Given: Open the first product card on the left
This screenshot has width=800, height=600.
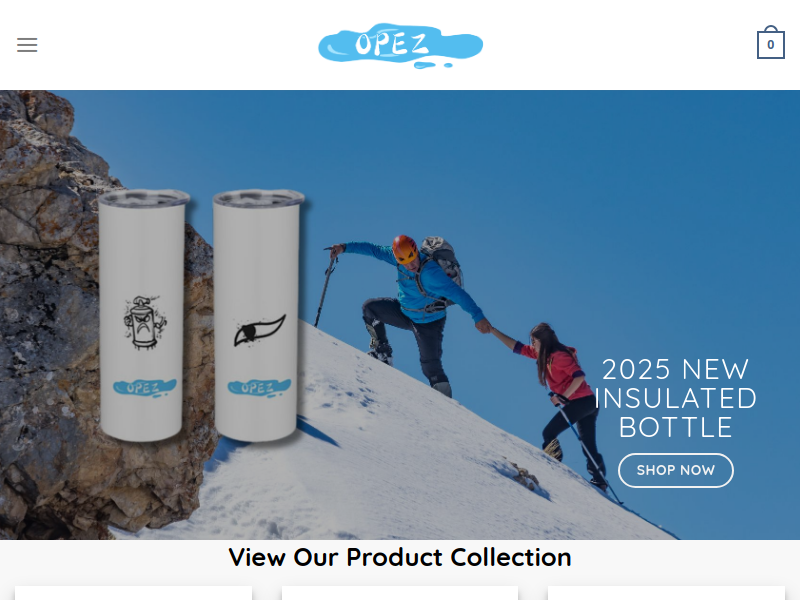Looking at the screenshot, I should [133, 593].
